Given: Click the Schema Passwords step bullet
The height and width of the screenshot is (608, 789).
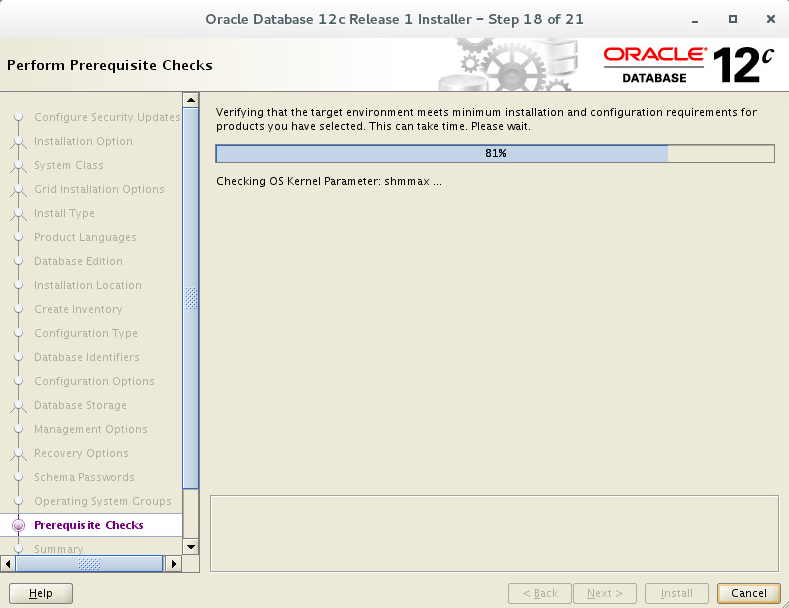Looking at the screenshot, I should (x=19, y=477).
